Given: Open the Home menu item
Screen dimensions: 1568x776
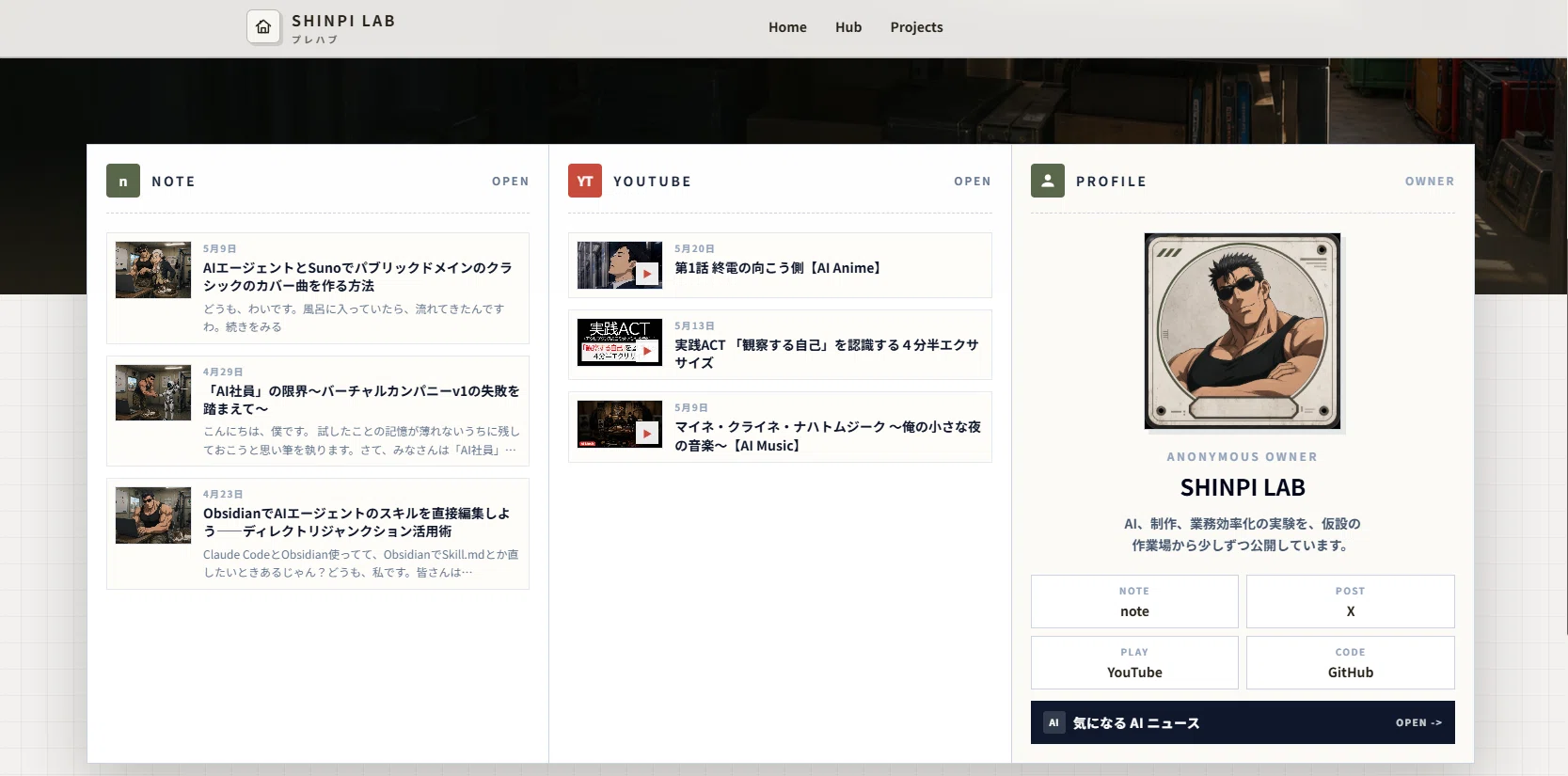Looking at the screenshot, I should point(787,27).
